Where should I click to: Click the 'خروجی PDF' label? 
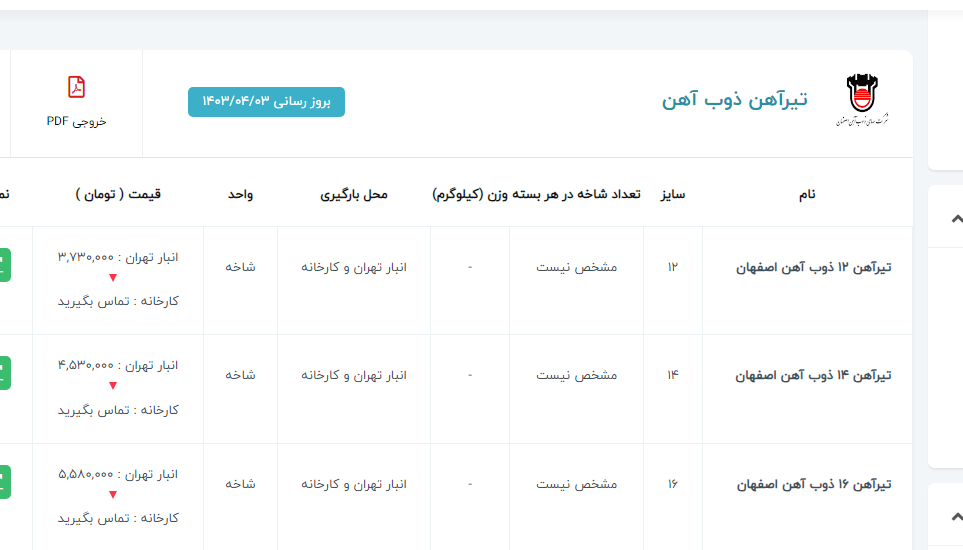pyautogui.click(x=76, y=121)
